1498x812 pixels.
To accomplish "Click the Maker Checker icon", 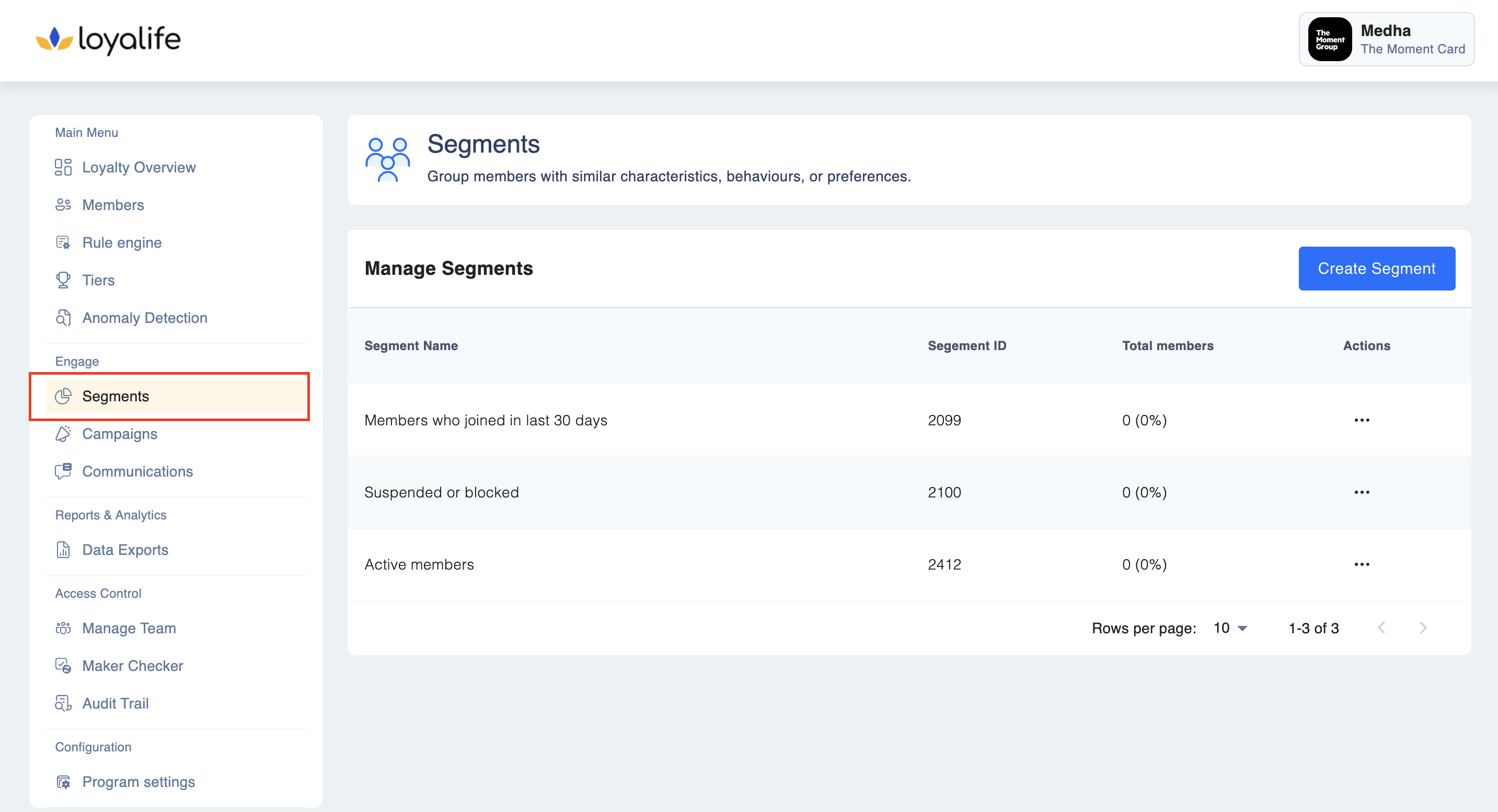I will (x=63, y=666).
